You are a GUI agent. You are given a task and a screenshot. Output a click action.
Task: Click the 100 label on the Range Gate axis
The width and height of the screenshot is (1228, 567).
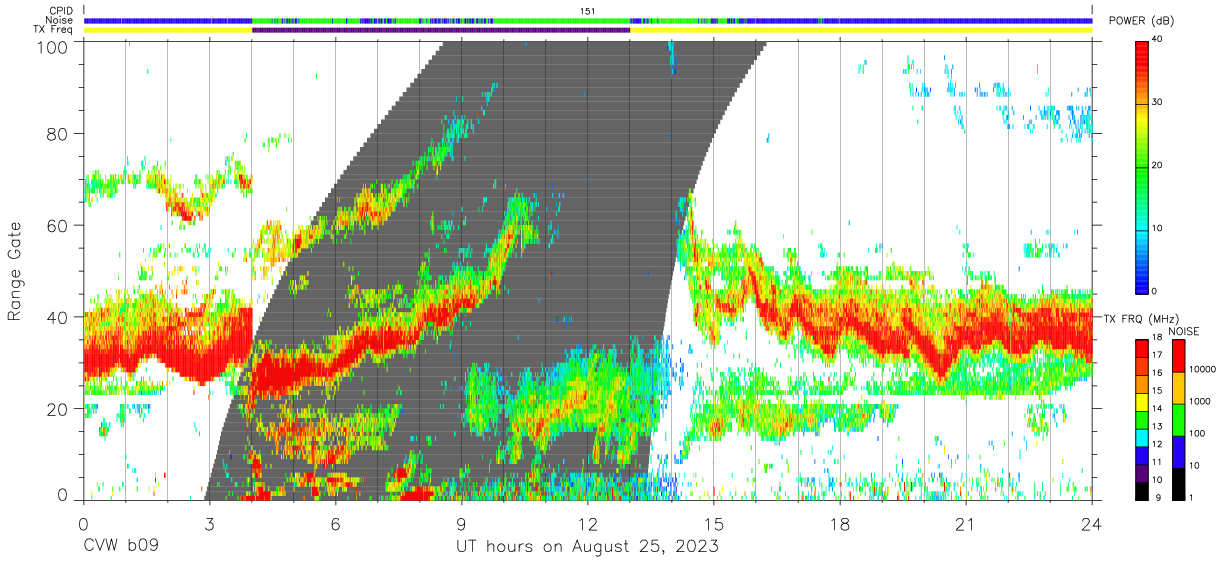(x=52, y=46)
